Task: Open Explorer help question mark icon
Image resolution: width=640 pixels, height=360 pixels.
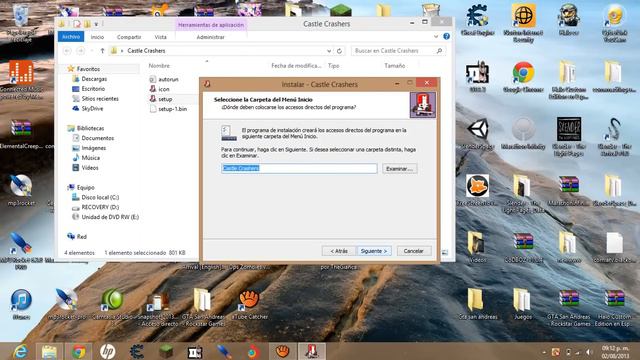Action: [x=447, y=36]
